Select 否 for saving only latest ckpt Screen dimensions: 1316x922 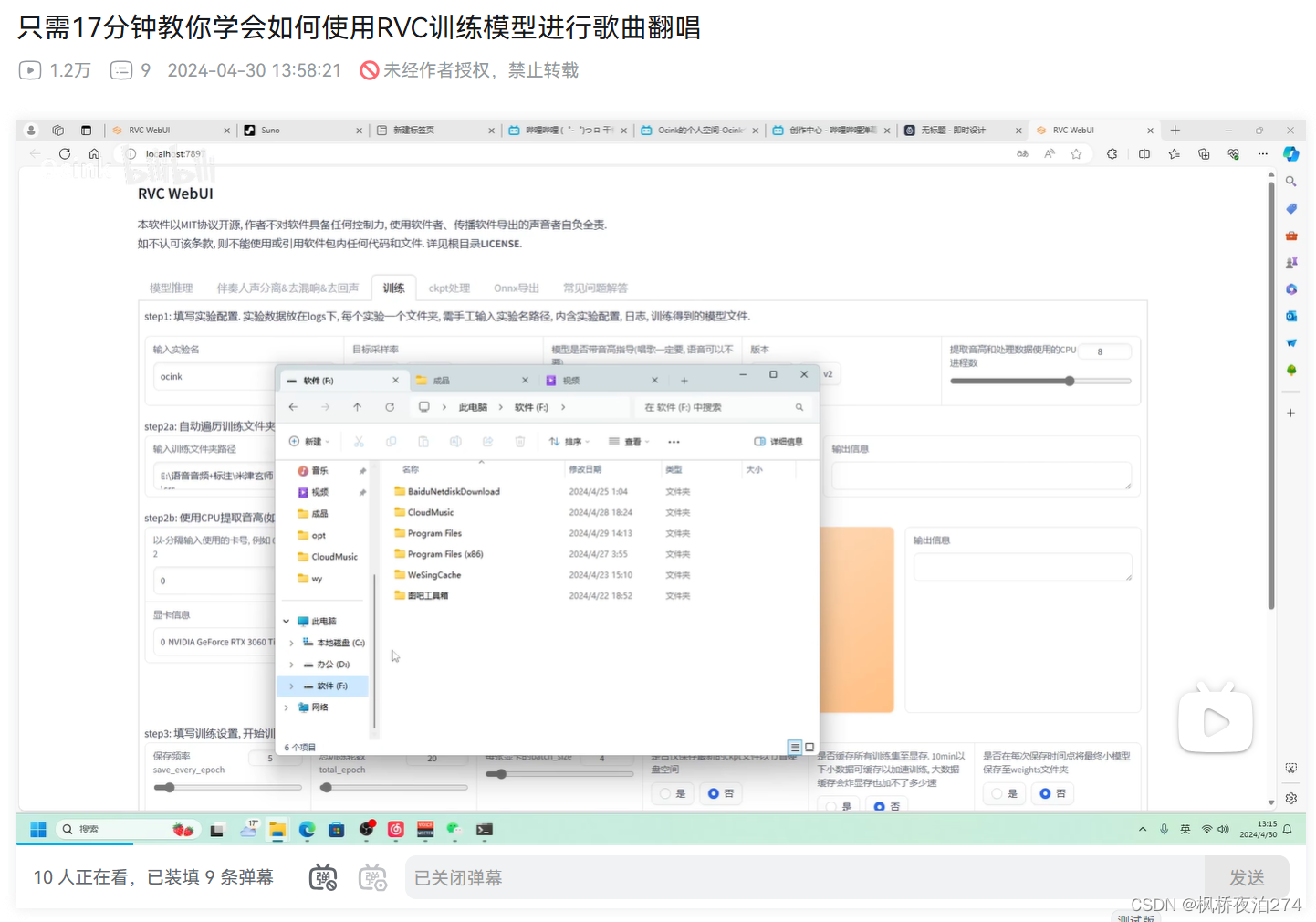coord(721,794)
